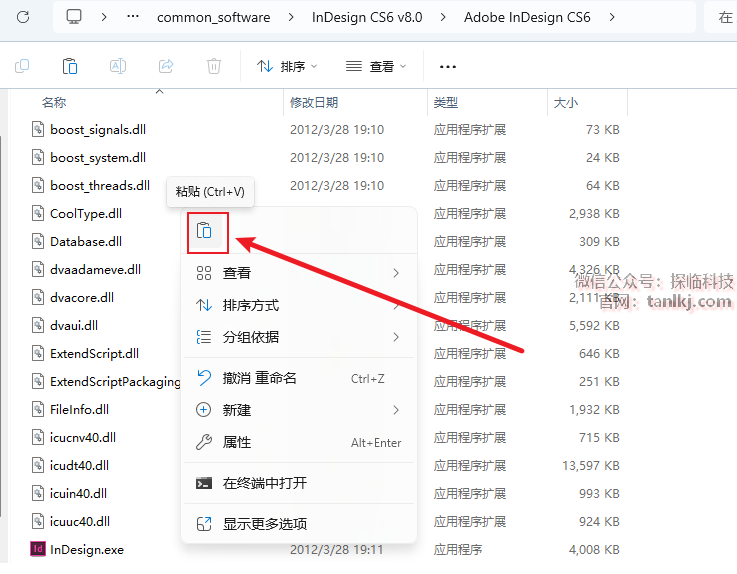This screenshot has width=737, height=574.
Task: Click common_software breadcrumb segment
Action: (x=213, y=17)
